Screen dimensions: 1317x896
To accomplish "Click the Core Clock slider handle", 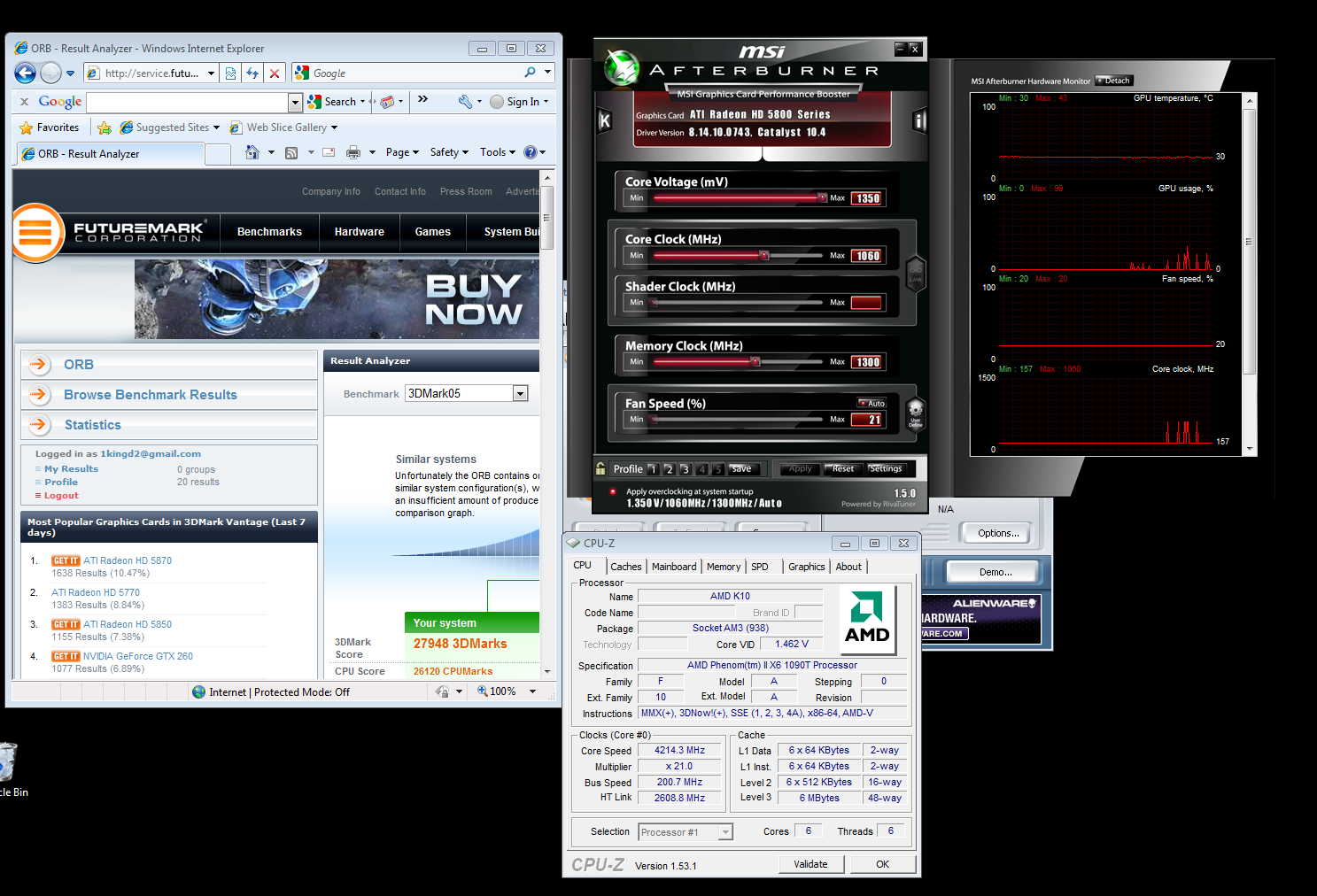I will [763, 255].
